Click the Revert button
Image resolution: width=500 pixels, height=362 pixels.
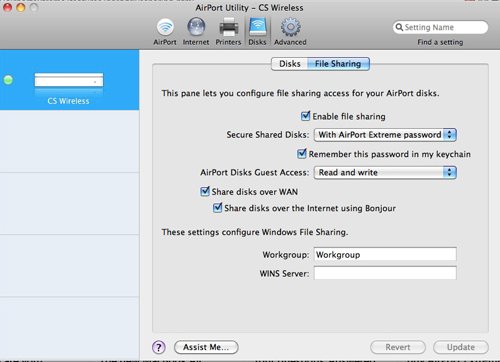pos(398,347)
